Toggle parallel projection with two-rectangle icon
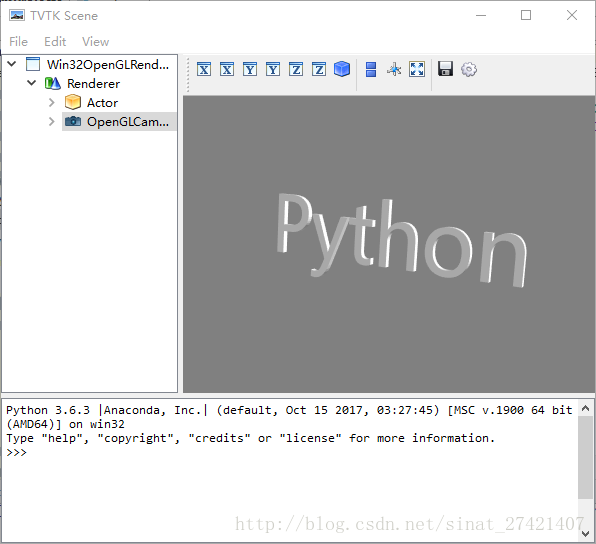This screenshot has height=544, width=596. coord(371,70)
